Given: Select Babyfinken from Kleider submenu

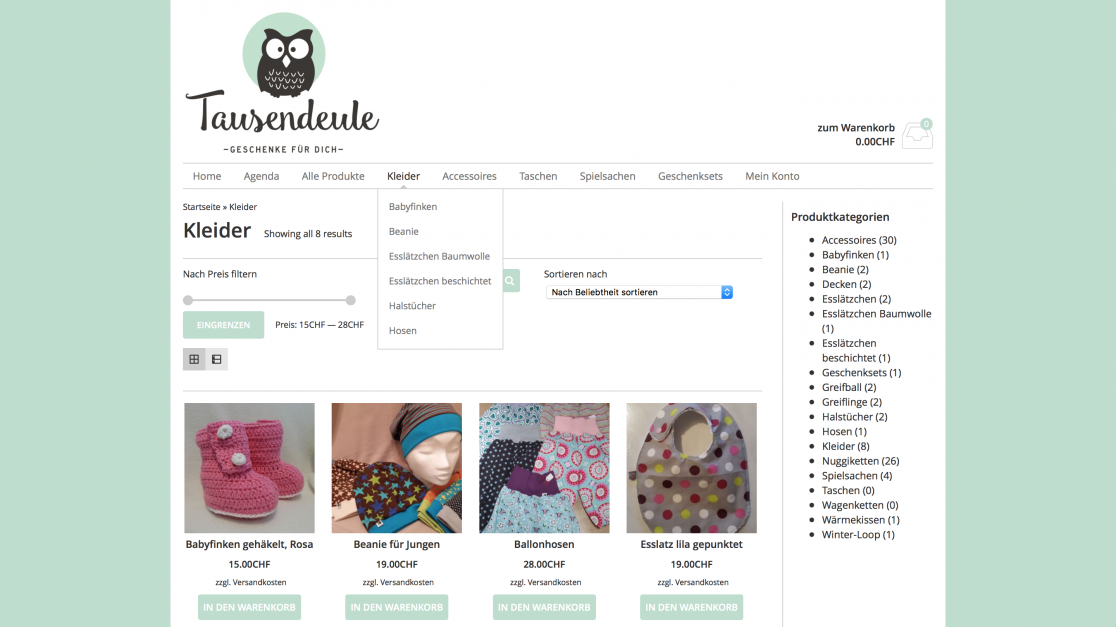Looking at the screenshot, I should pyautogui.click(x=413, y=206).
